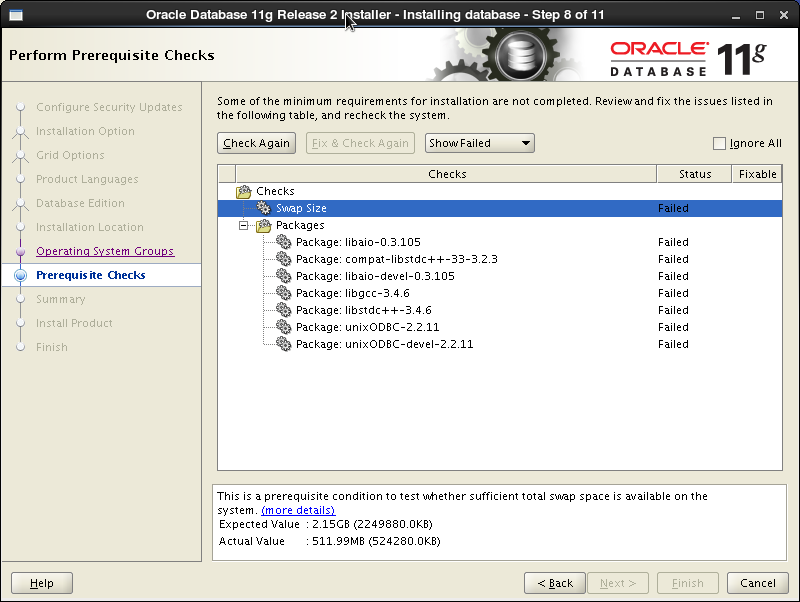Click the Finish step in sidebar
Image resolution: width=800 pixels, height=602 pixels.
coord(52,347)
